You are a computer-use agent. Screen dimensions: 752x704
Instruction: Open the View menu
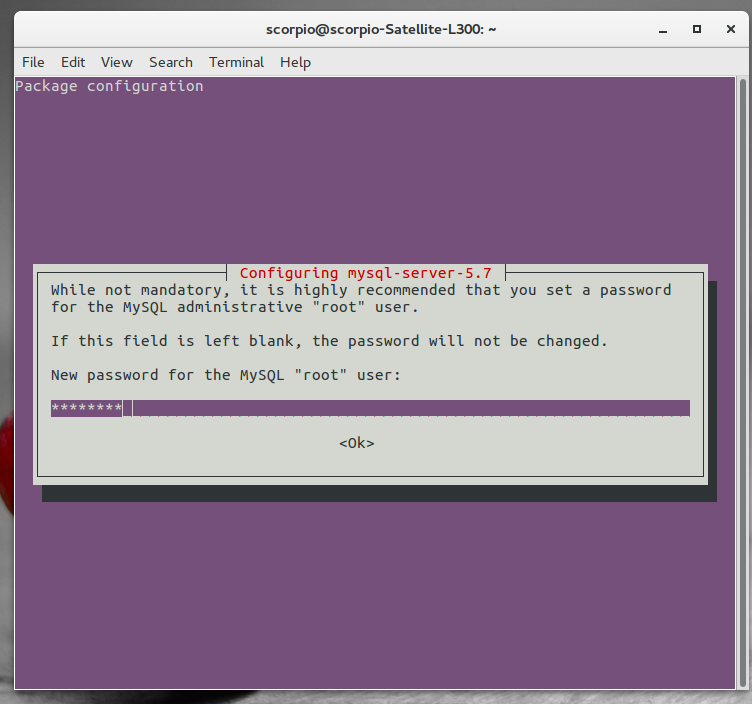tap(117, 62)
